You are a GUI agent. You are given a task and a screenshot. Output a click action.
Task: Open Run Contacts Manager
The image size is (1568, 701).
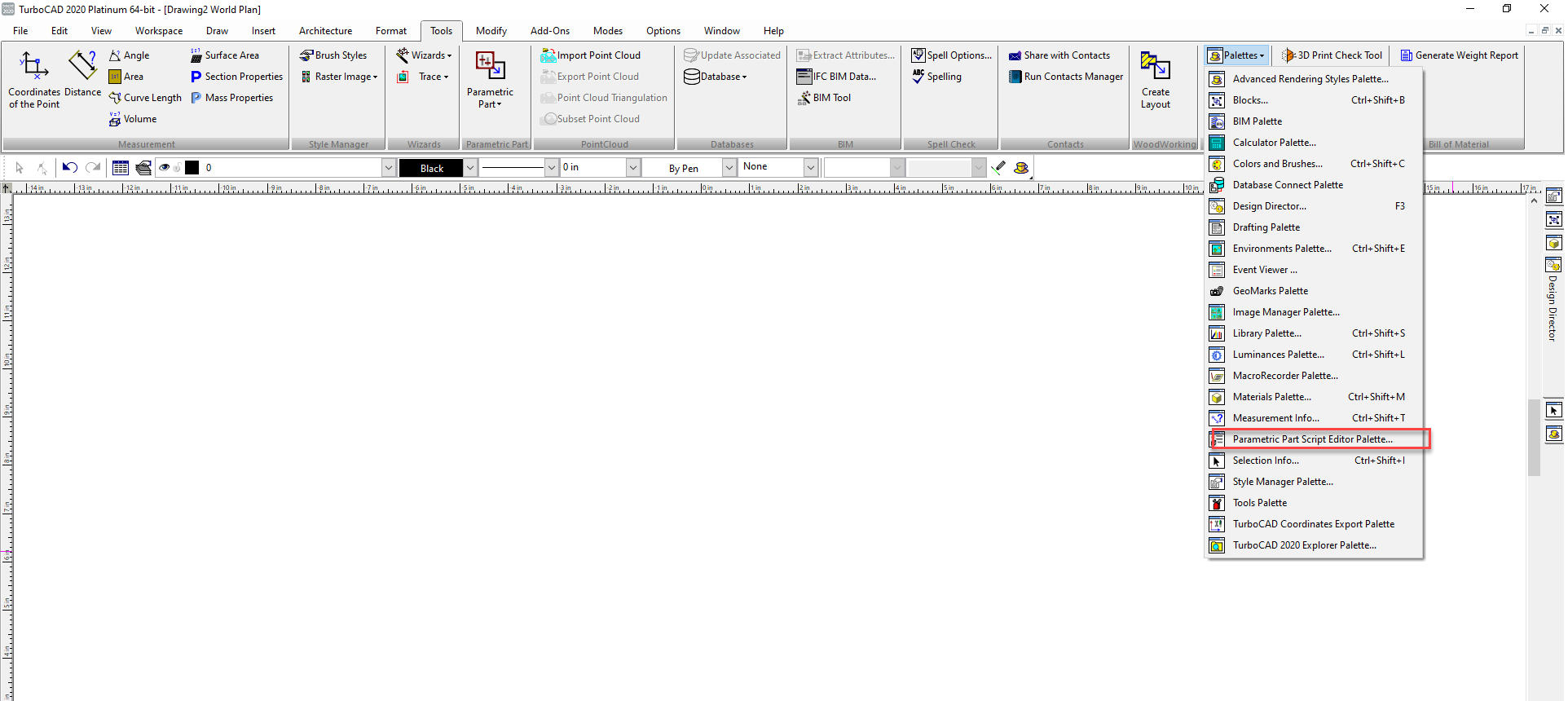1066,77
